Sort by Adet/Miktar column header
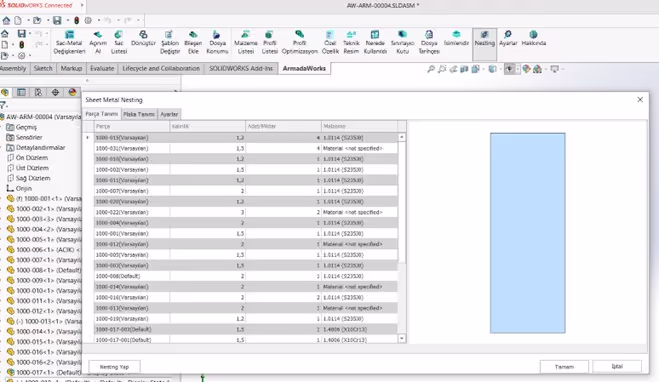Image resolution: width=659 pixels, height=382 pixels. point(283,126)
